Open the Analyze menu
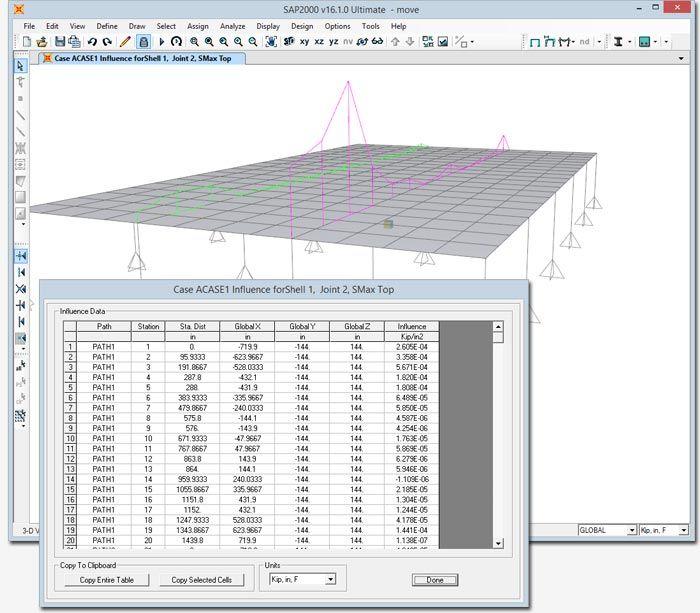 click(232, 26)
